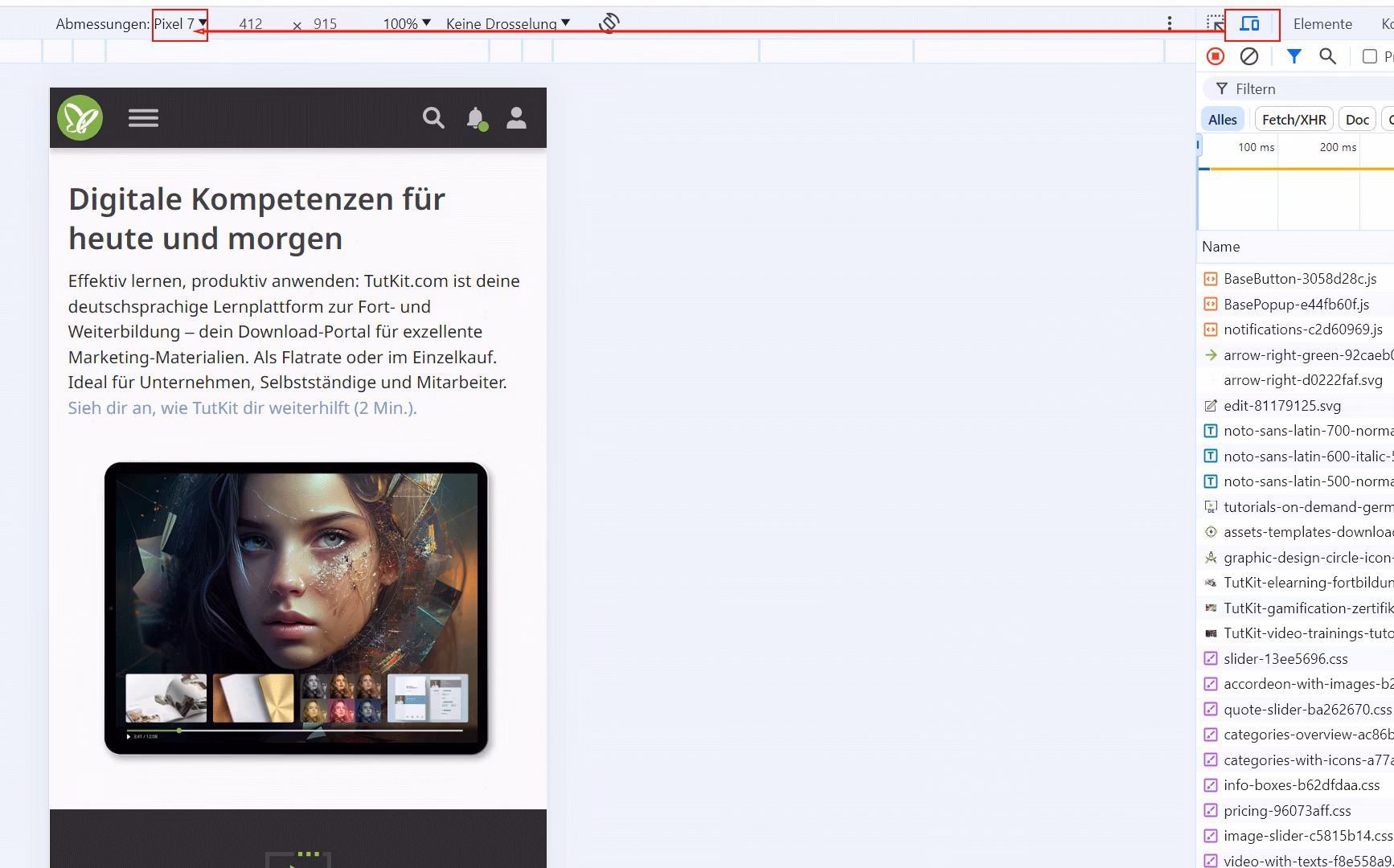Search within network requests
Image resolution: width=1394 pixels, height=868 pixels.
pyautogui.click(x=1328, y=56)
